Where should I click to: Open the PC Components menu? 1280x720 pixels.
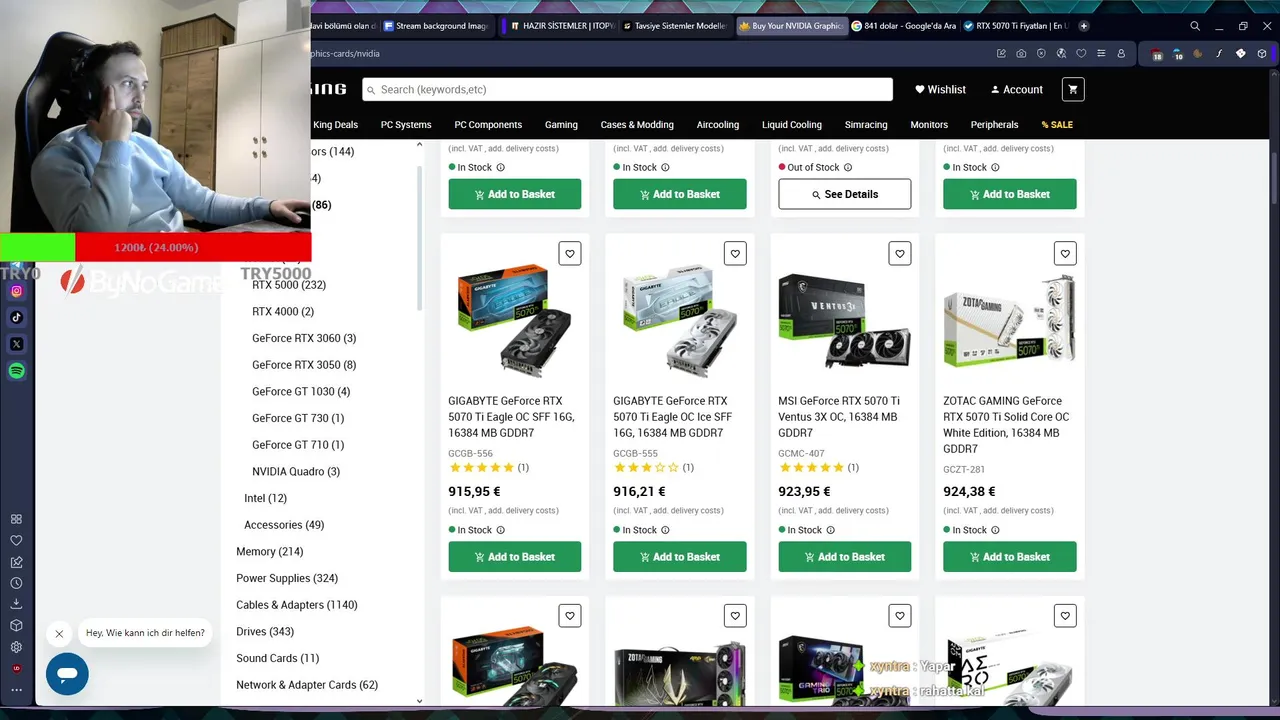click(488, 125)
